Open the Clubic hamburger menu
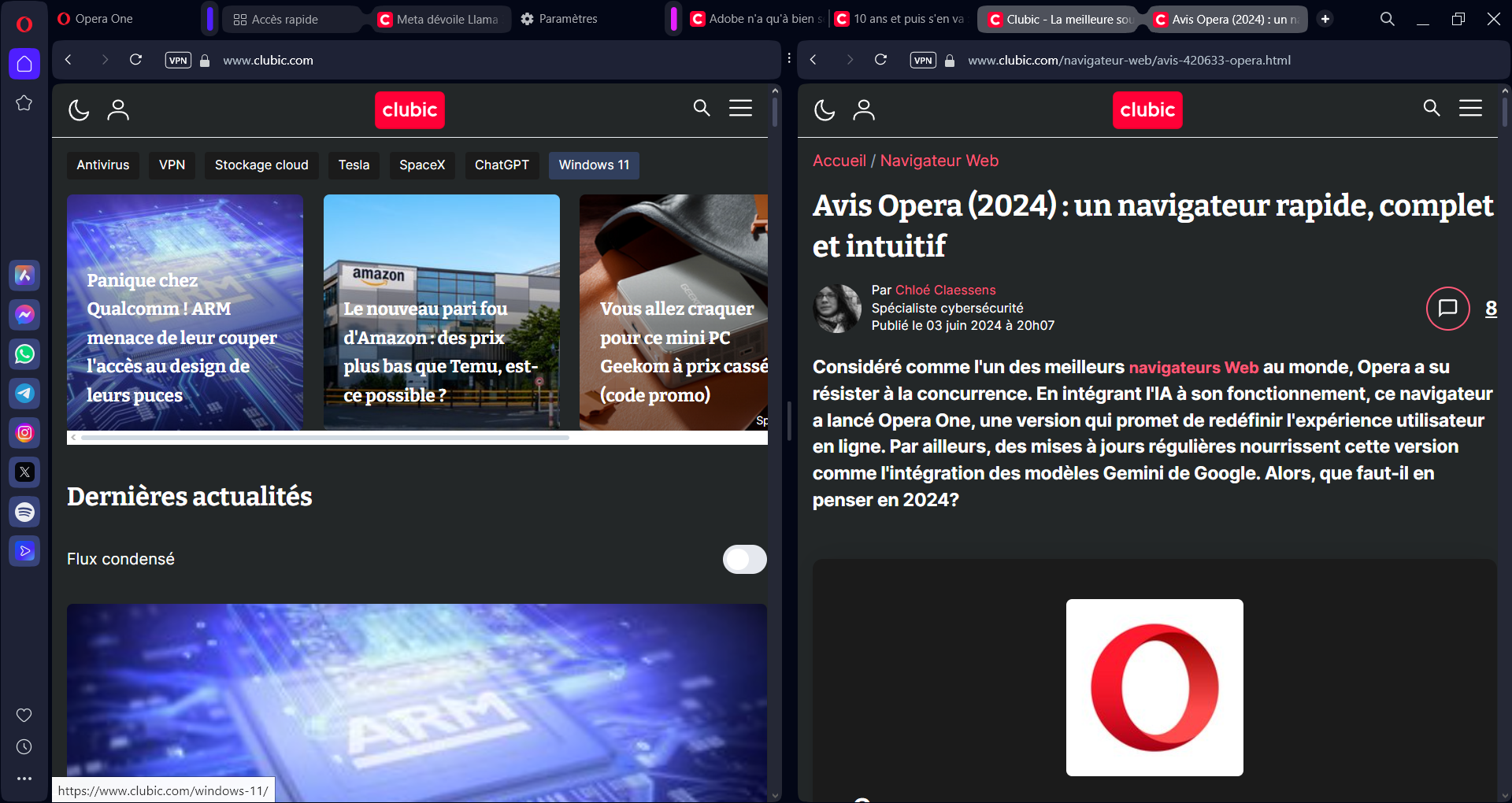 pos(740,108)
